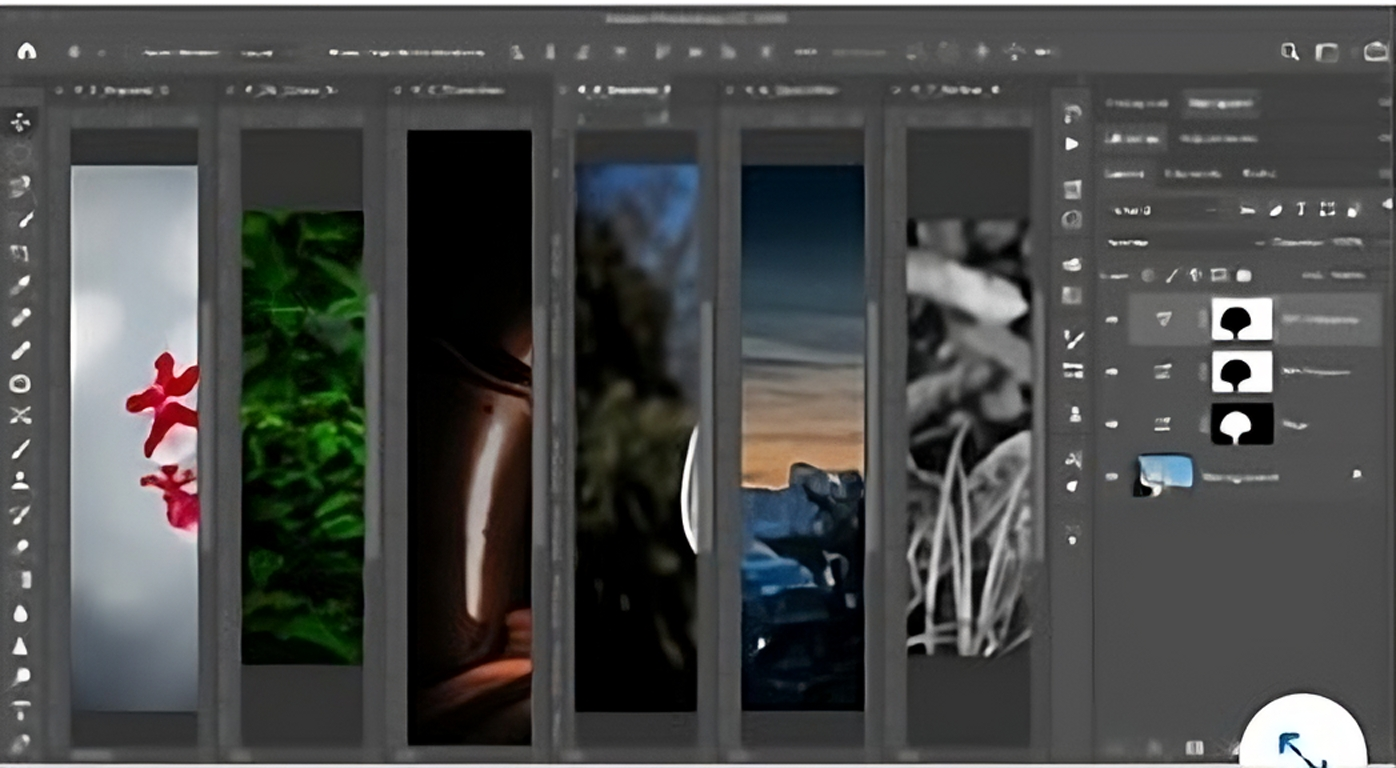Toggle Lock Image Pixels brush icon in the Layers panel

pos(1171,274)
